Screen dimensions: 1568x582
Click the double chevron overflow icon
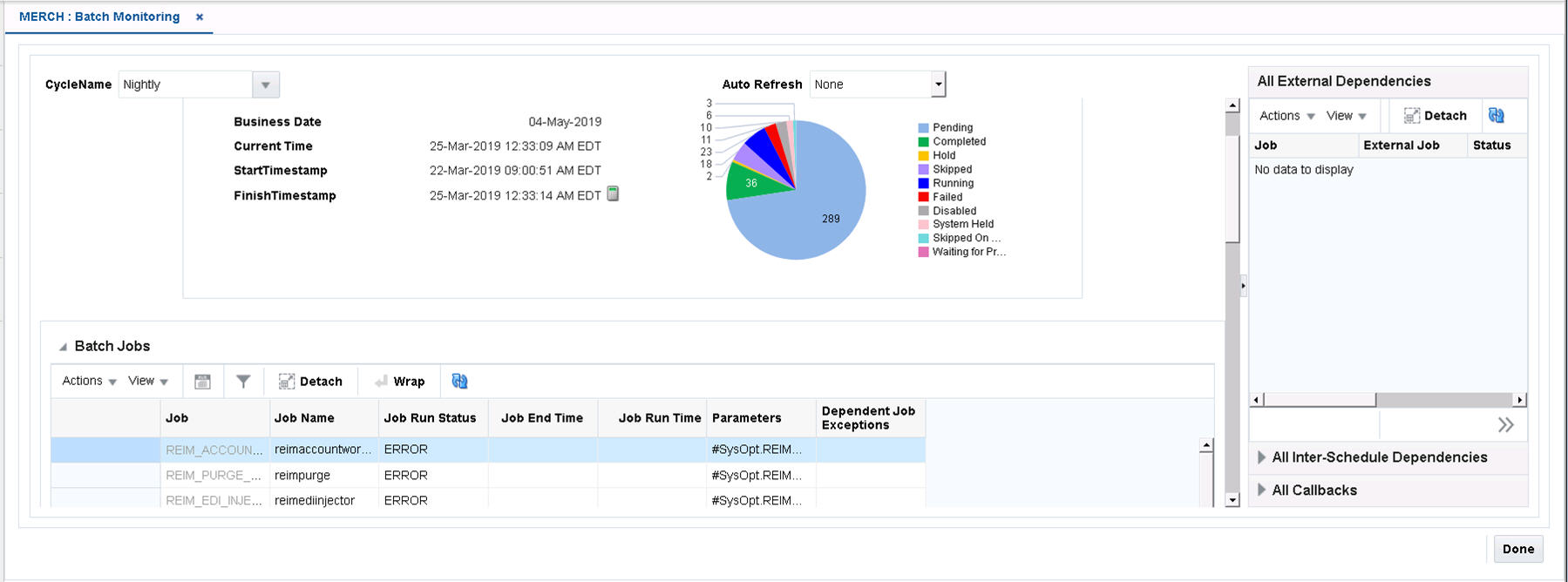coord(1505,425)
